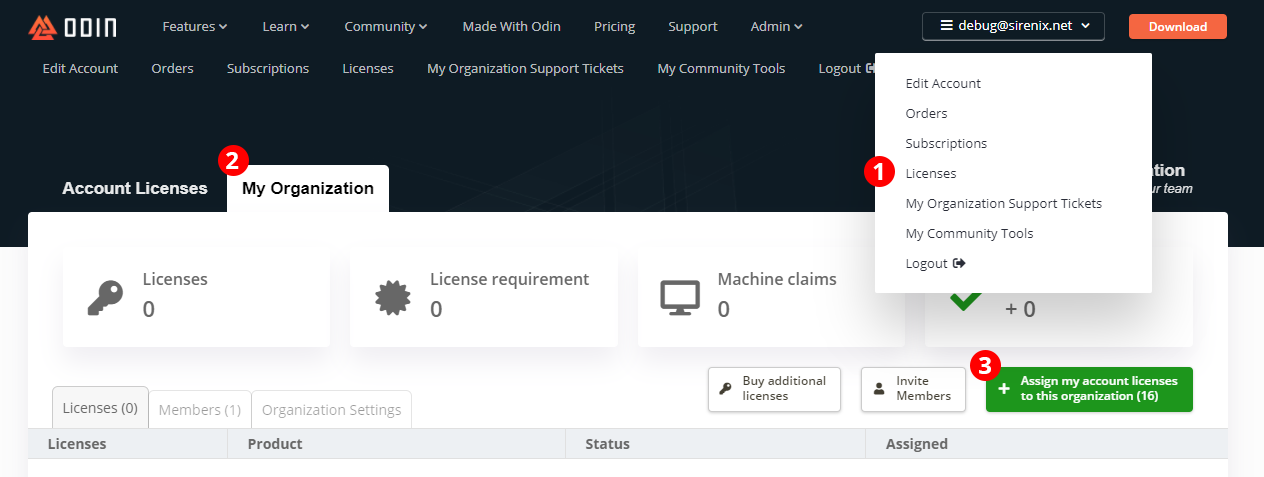Switch to the Account Licenses tab
1264x477 pixels.
(x=135, y=188)
